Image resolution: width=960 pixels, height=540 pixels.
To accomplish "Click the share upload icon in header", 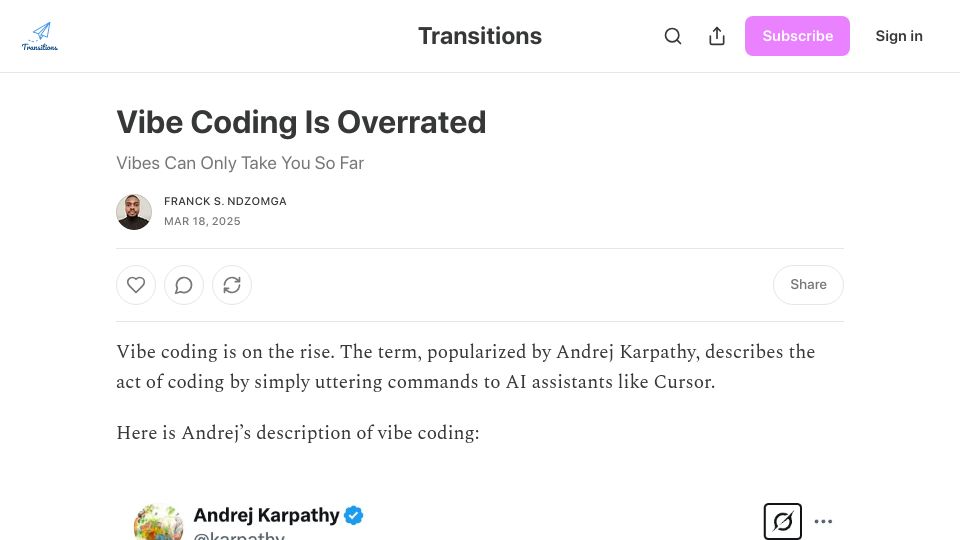I will tap(717, 36).
